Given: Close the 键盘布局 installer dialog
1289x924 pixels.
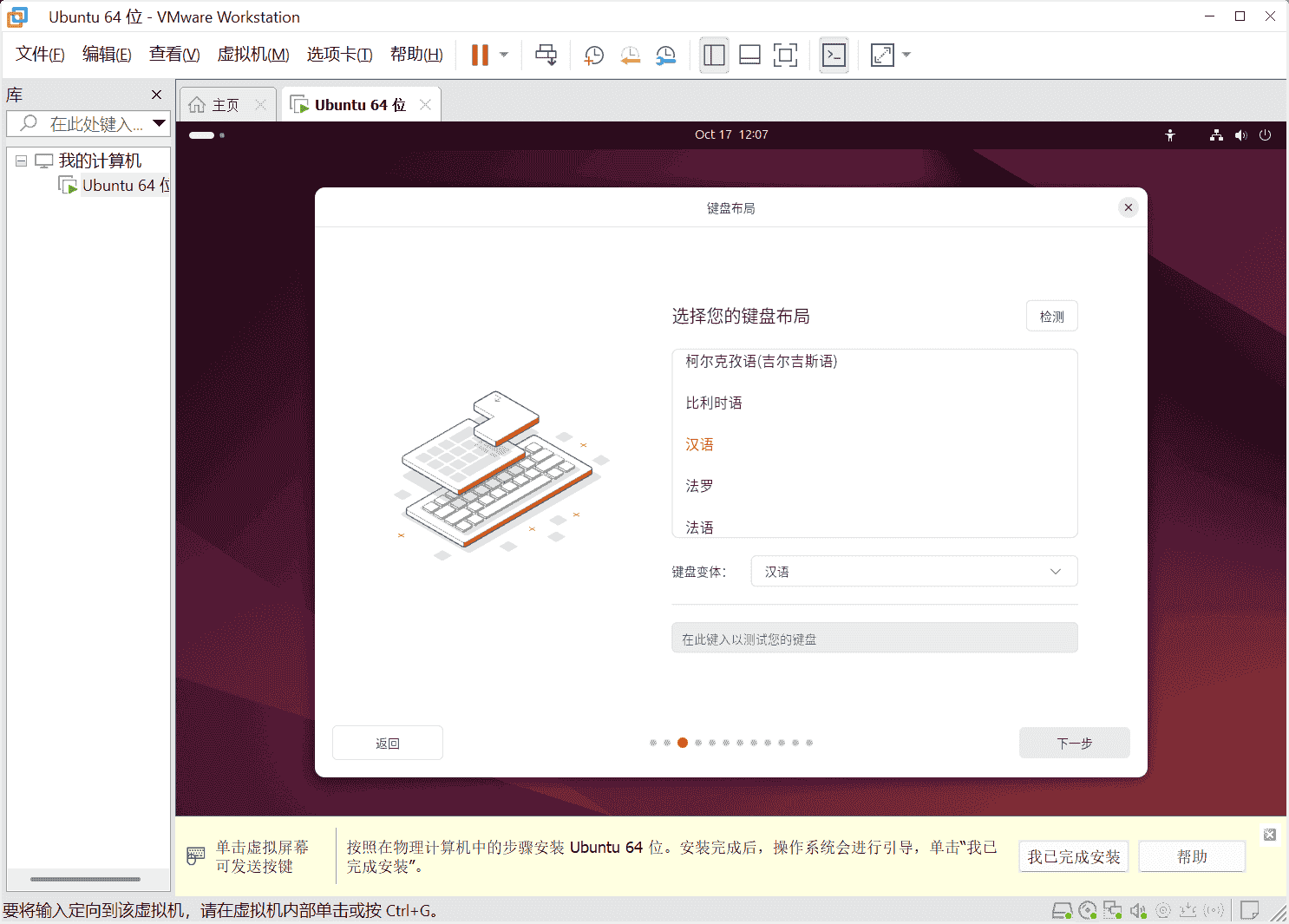Looking at the screenshot, I should point(1128,207).
